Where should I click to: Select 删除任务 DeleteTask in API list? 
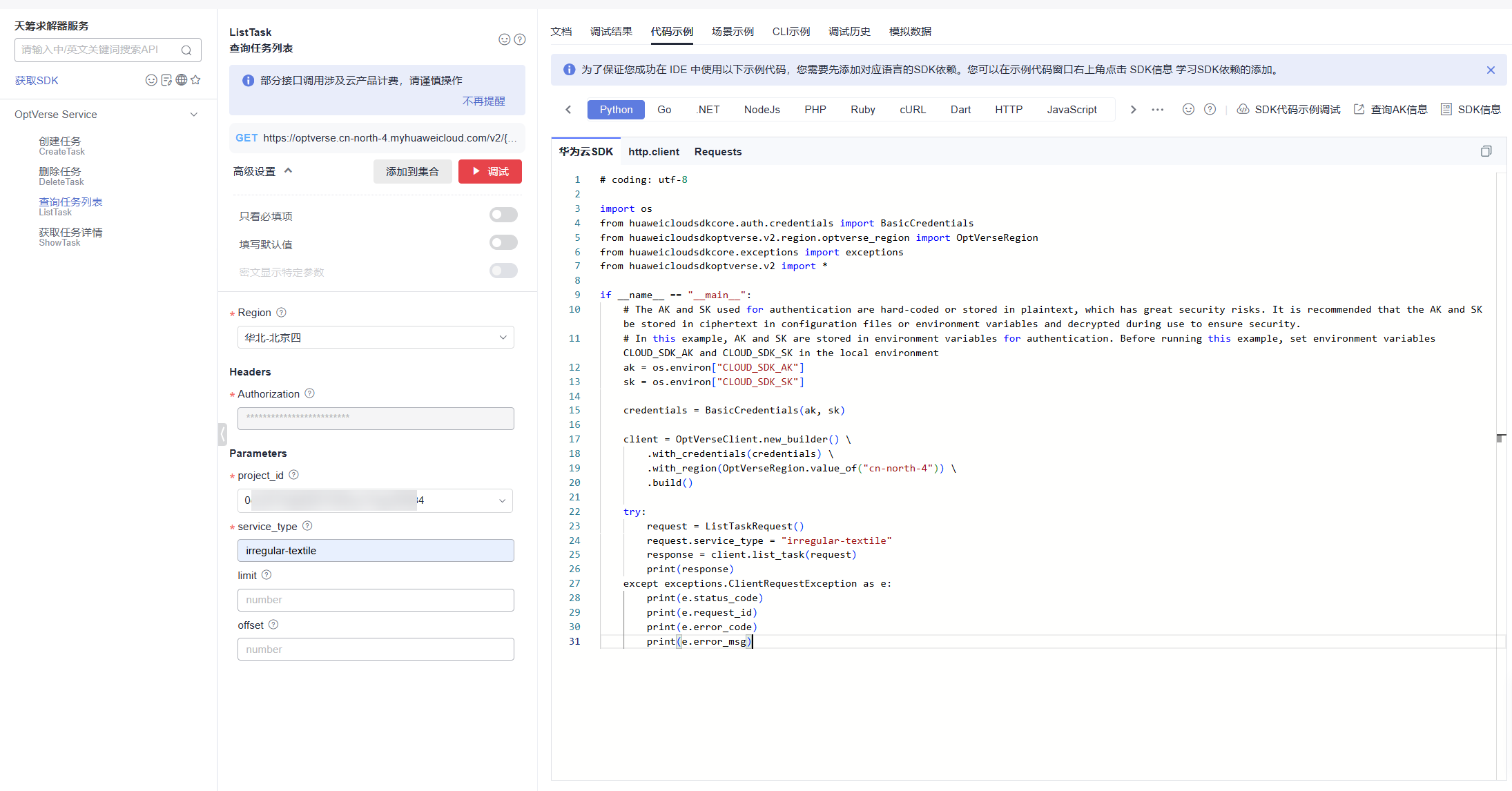point(61,176)
